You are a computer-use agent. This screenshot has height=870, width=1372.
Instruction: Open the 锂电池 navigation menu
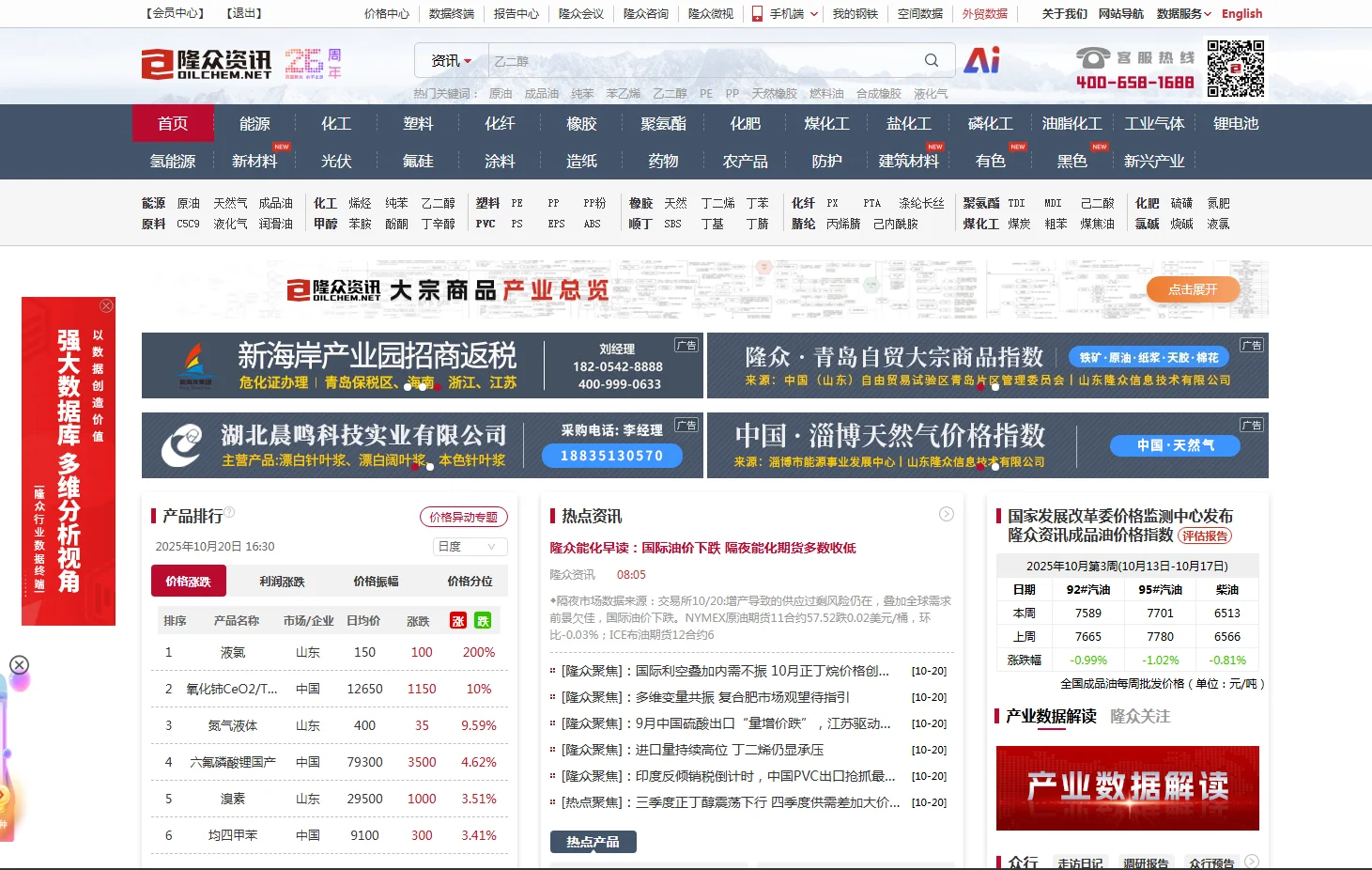[x=1236, y=123]
